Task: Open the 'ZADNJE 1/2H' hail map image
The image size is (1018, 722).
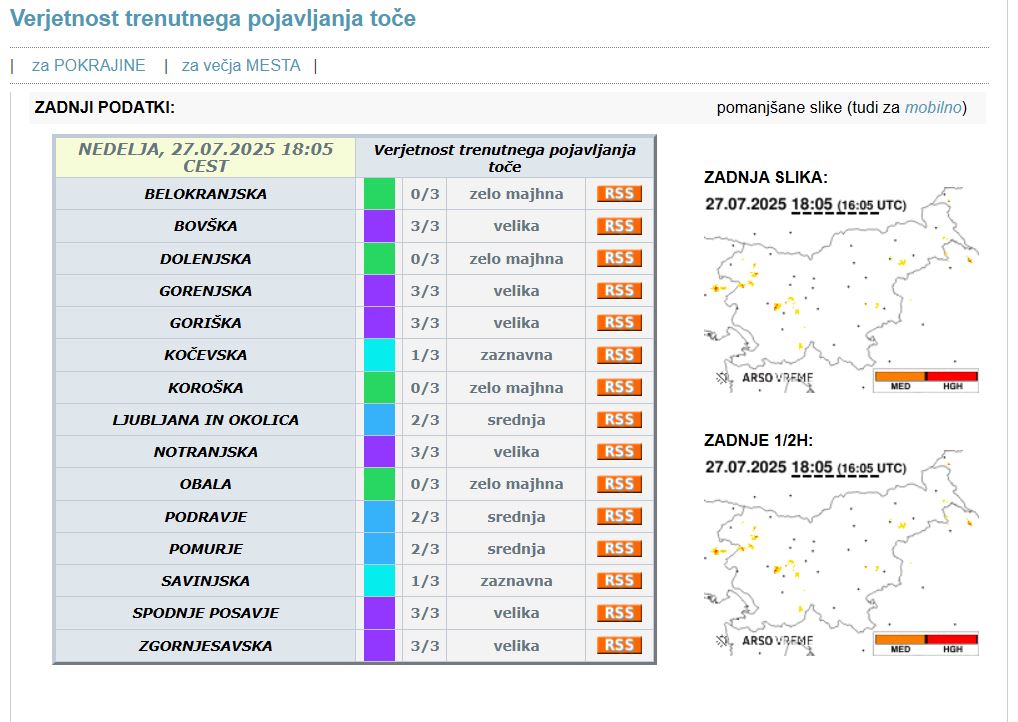Action: coord(841,566)
